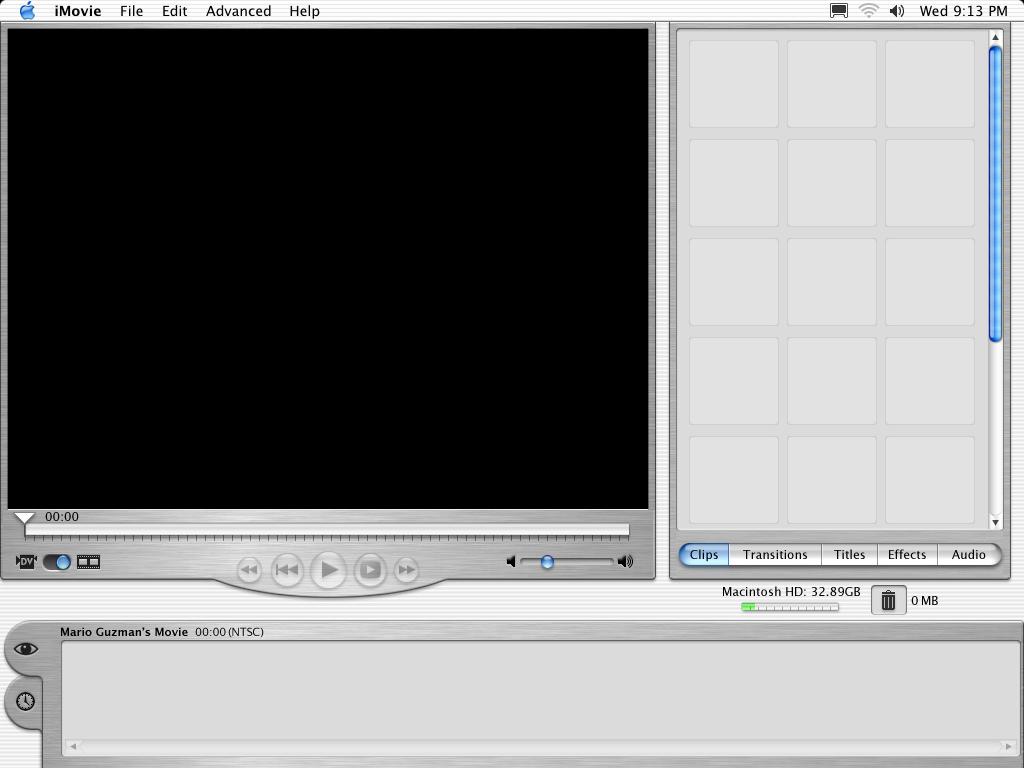
Task: Click the Rewind button
Action: click(x=249, y=569)
